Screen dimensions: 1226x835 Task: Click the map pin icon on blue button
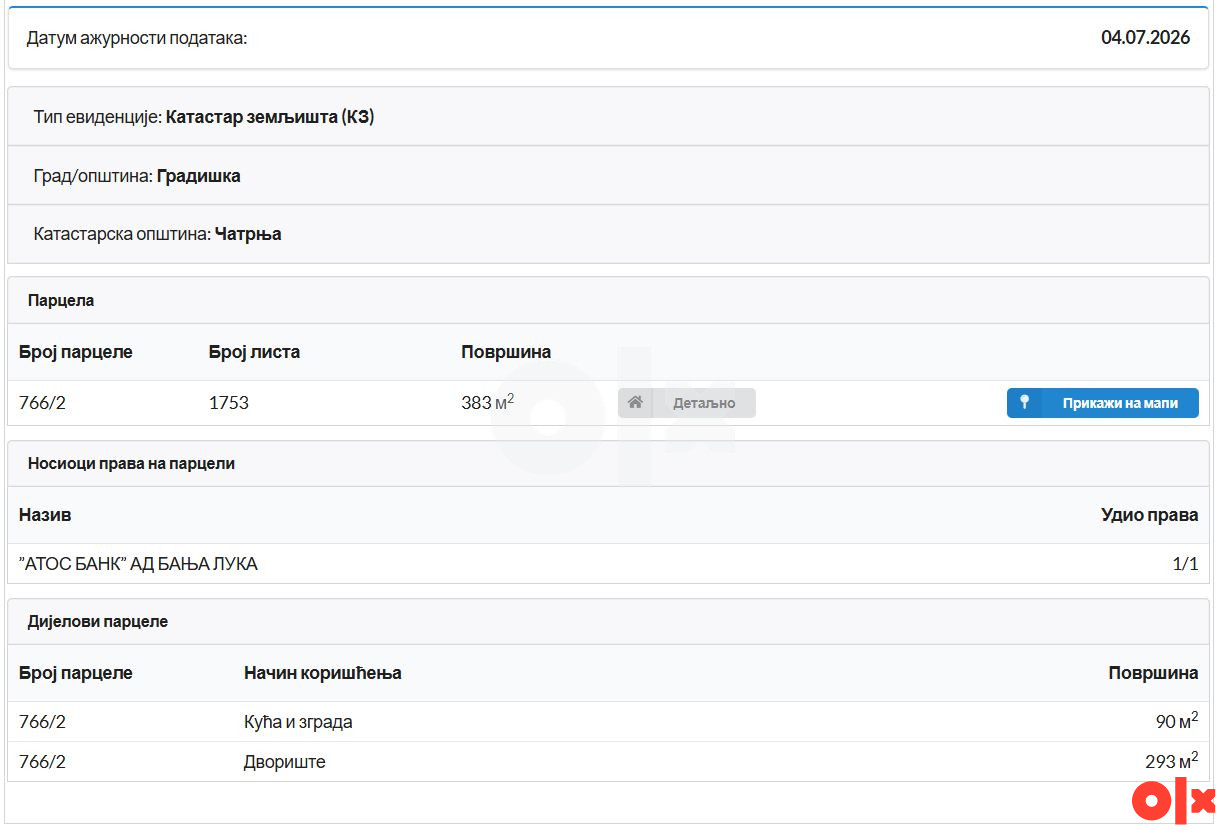pyautogui.click(x=1024, y=403)
